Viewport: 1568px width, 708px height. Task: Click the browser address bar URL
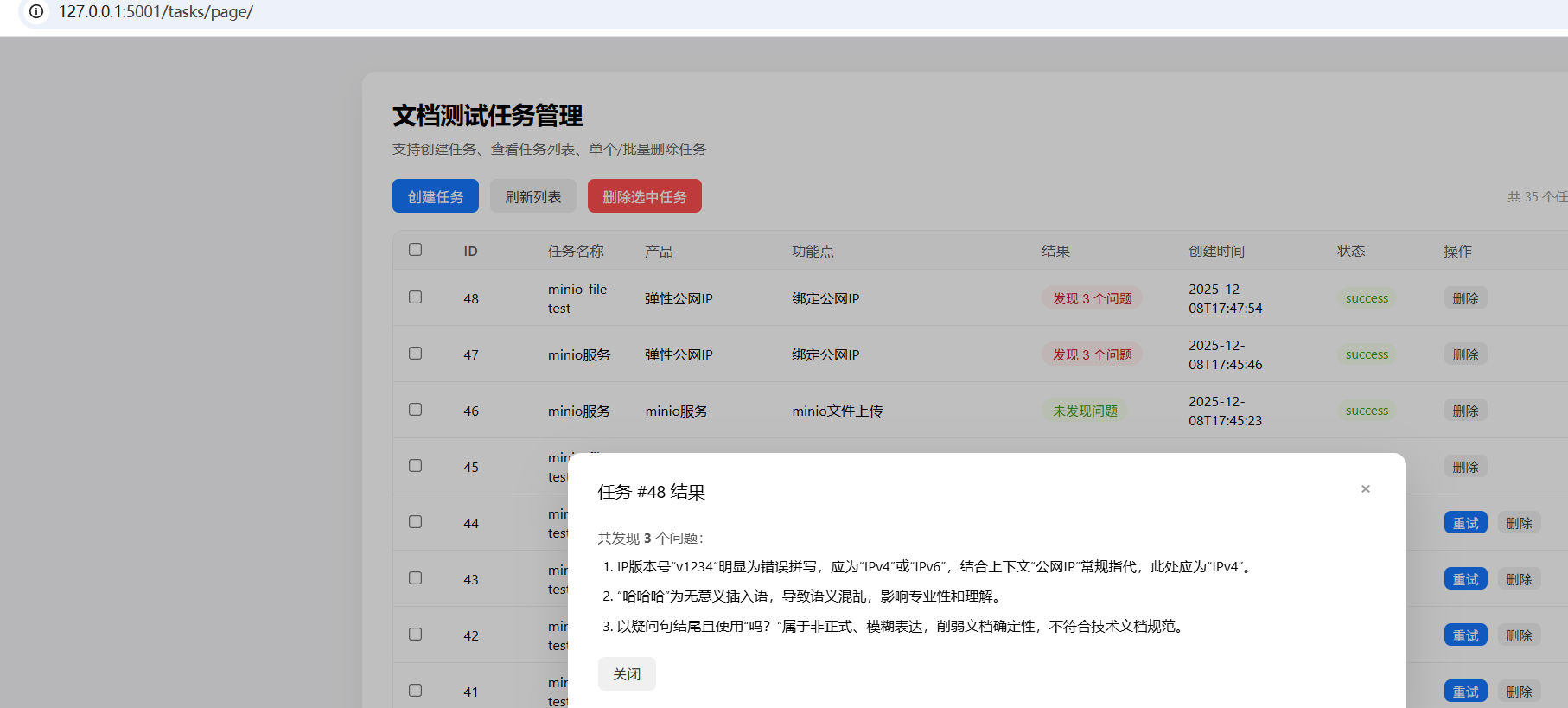tap(156, 12)
